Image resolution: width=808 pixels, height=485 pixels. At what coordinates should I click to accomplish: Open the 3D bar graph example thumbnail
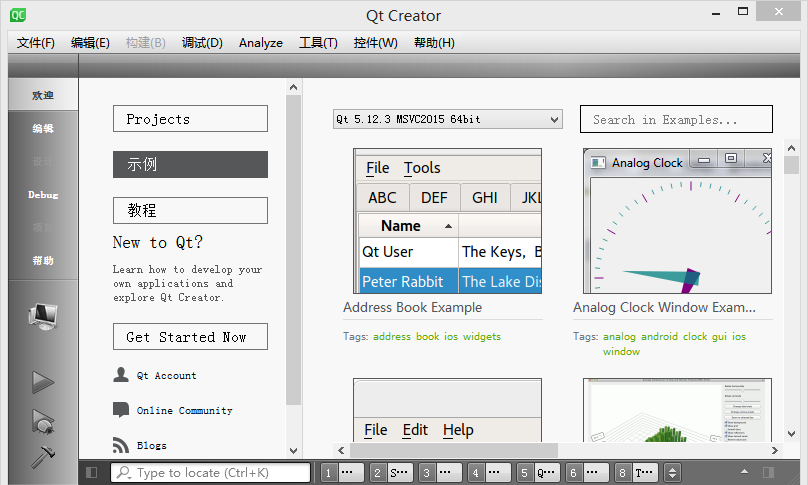click(x=677, y=410)
